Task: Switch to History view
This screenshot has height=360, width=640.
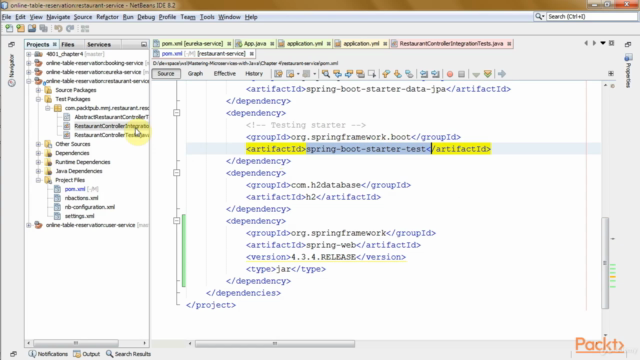Action: 254,74
